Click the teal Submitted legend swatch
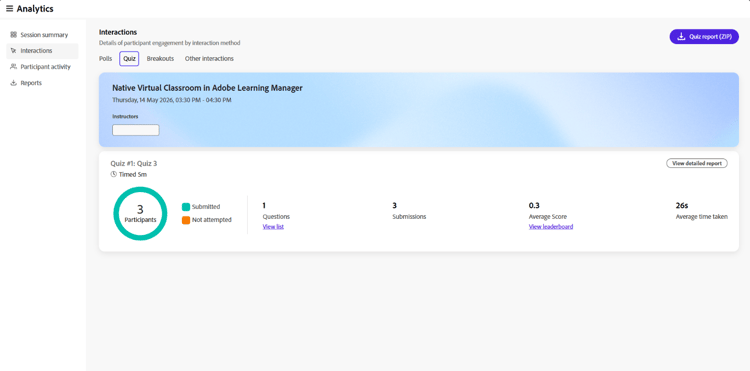The width and height of the screenshot is (750, 371). point(186,207)
